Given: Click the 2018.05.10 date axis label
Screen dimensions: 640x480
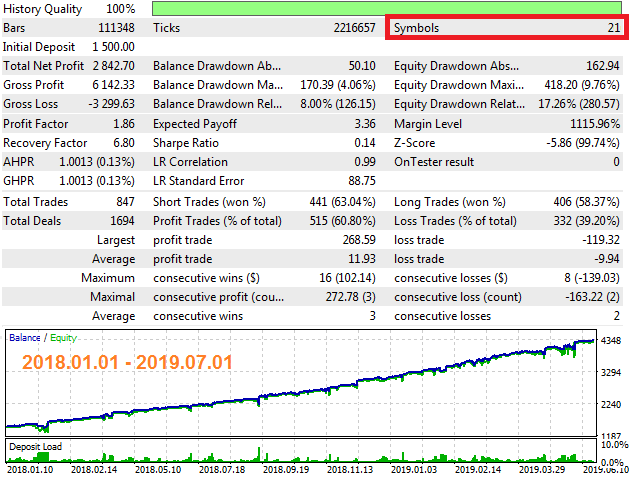Looking at the screenshot, I should (x=158, y=470).
